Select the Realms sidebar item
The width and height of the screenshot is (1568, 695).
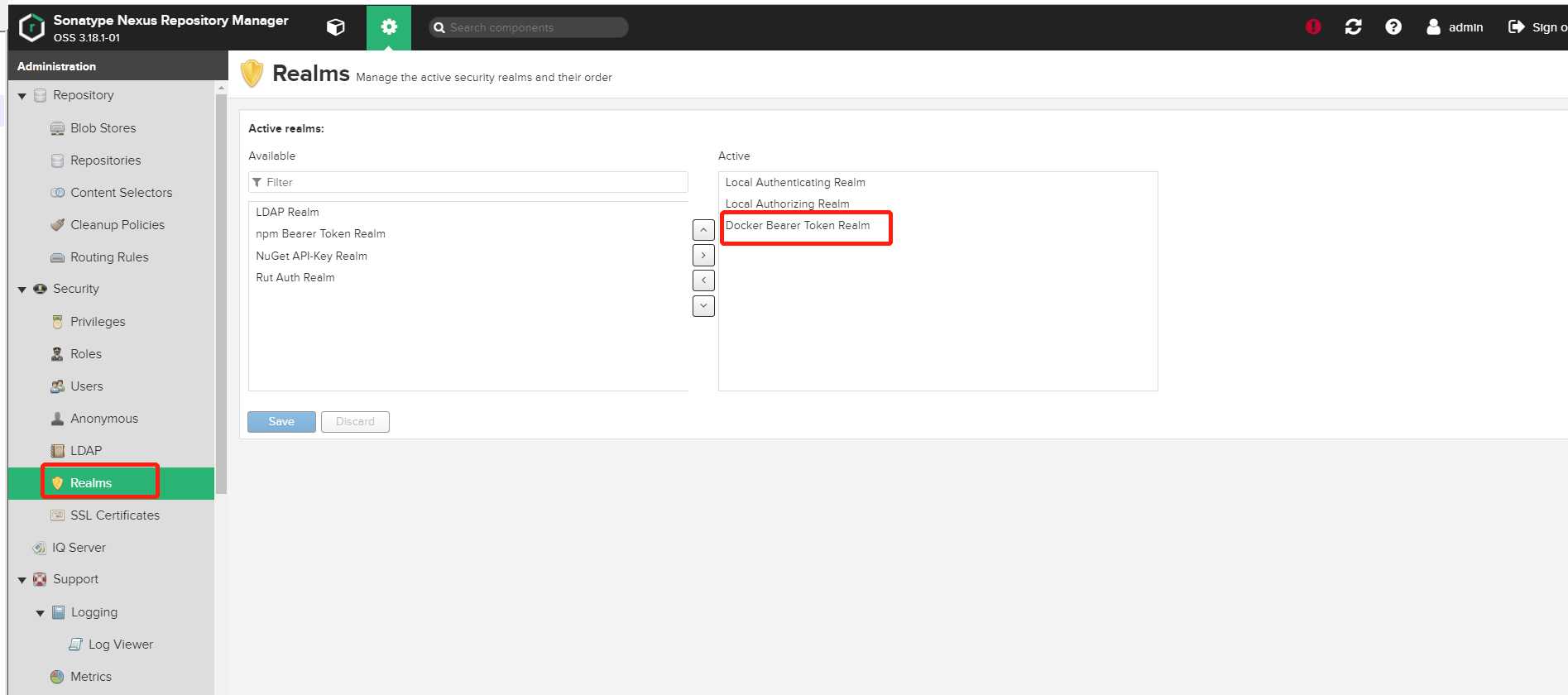point(111,483)
